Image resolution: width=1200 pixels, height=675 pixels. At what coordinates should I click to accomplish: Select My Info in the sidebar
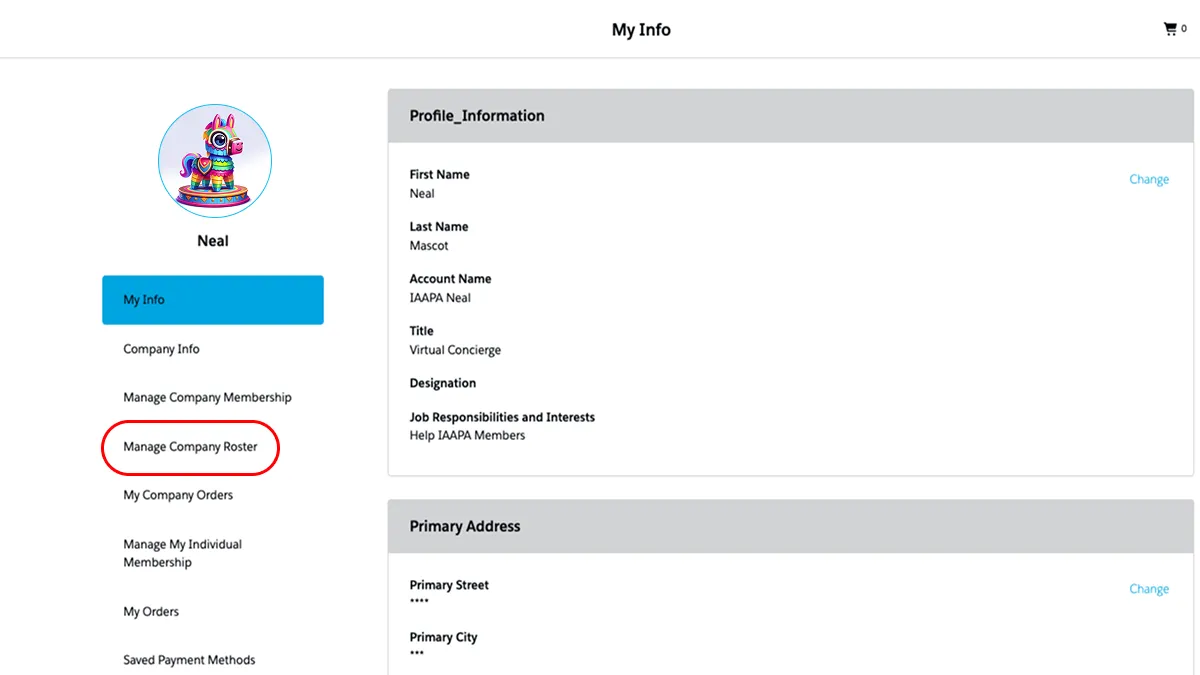pos(212,300)
